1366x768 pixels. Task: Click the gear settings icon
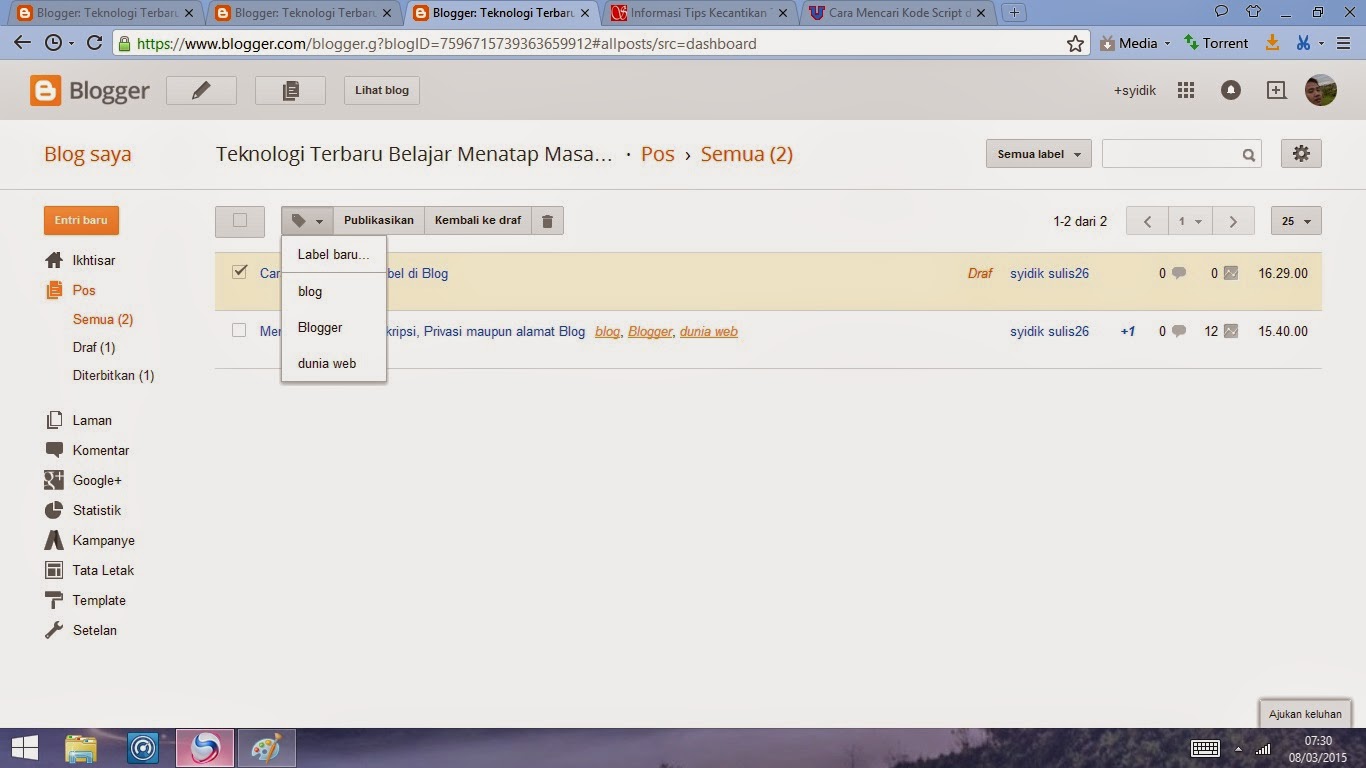coord(1301,154)
